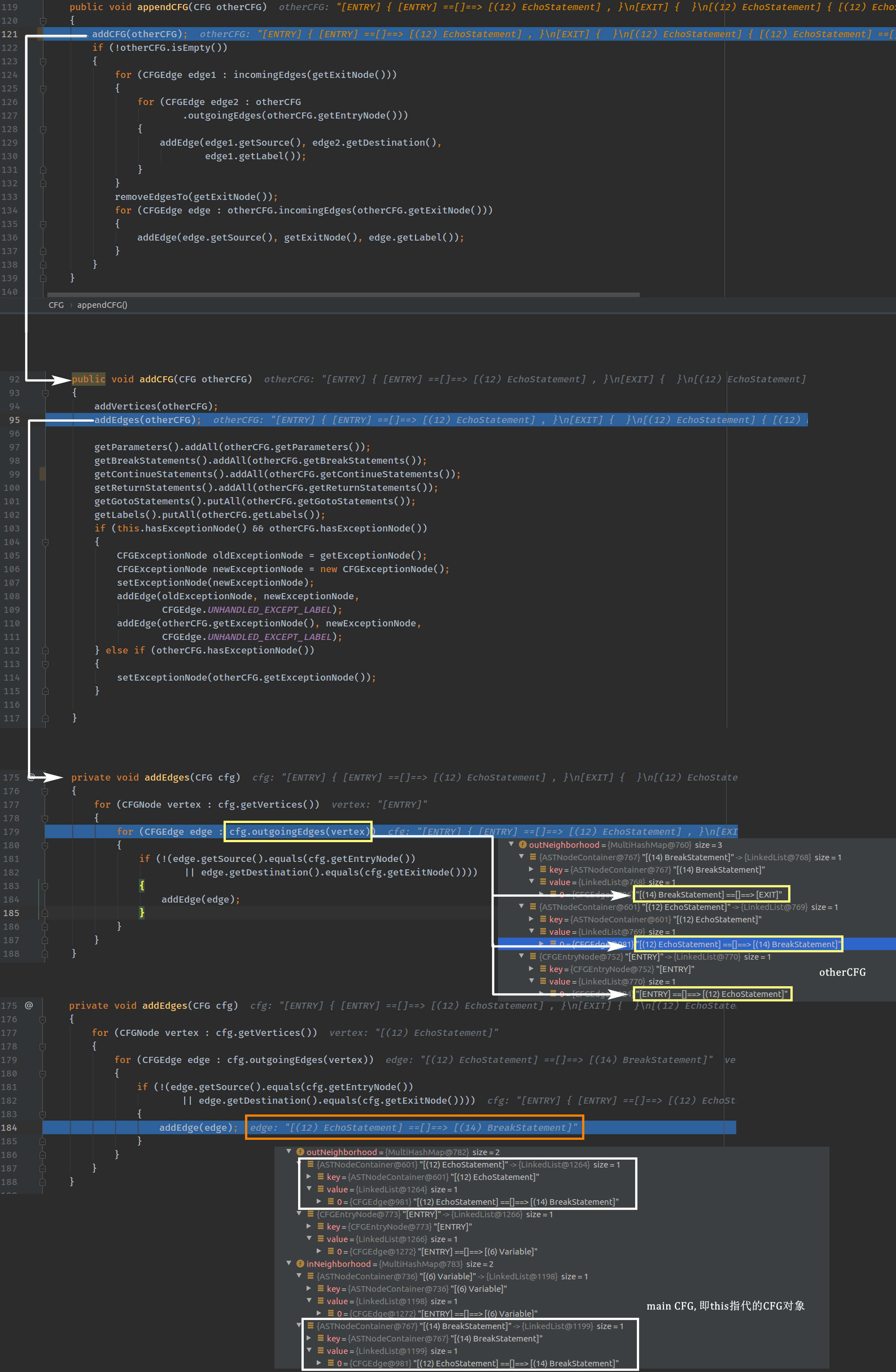Click the list icon on key ASTNodeContainer@736 row
This screenshot has width=896, height=1372.
[x=320, y=1288]
